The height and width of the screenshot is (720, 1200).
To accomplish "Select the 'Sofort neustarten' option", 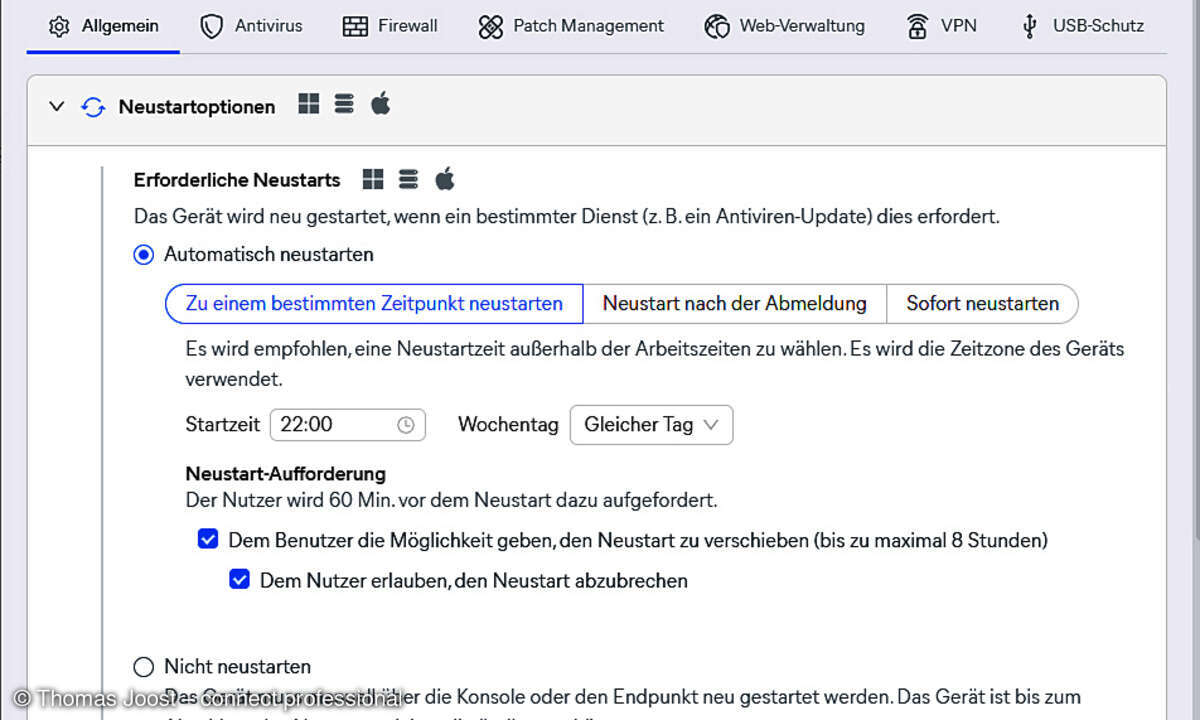I will tap(982, 303).
